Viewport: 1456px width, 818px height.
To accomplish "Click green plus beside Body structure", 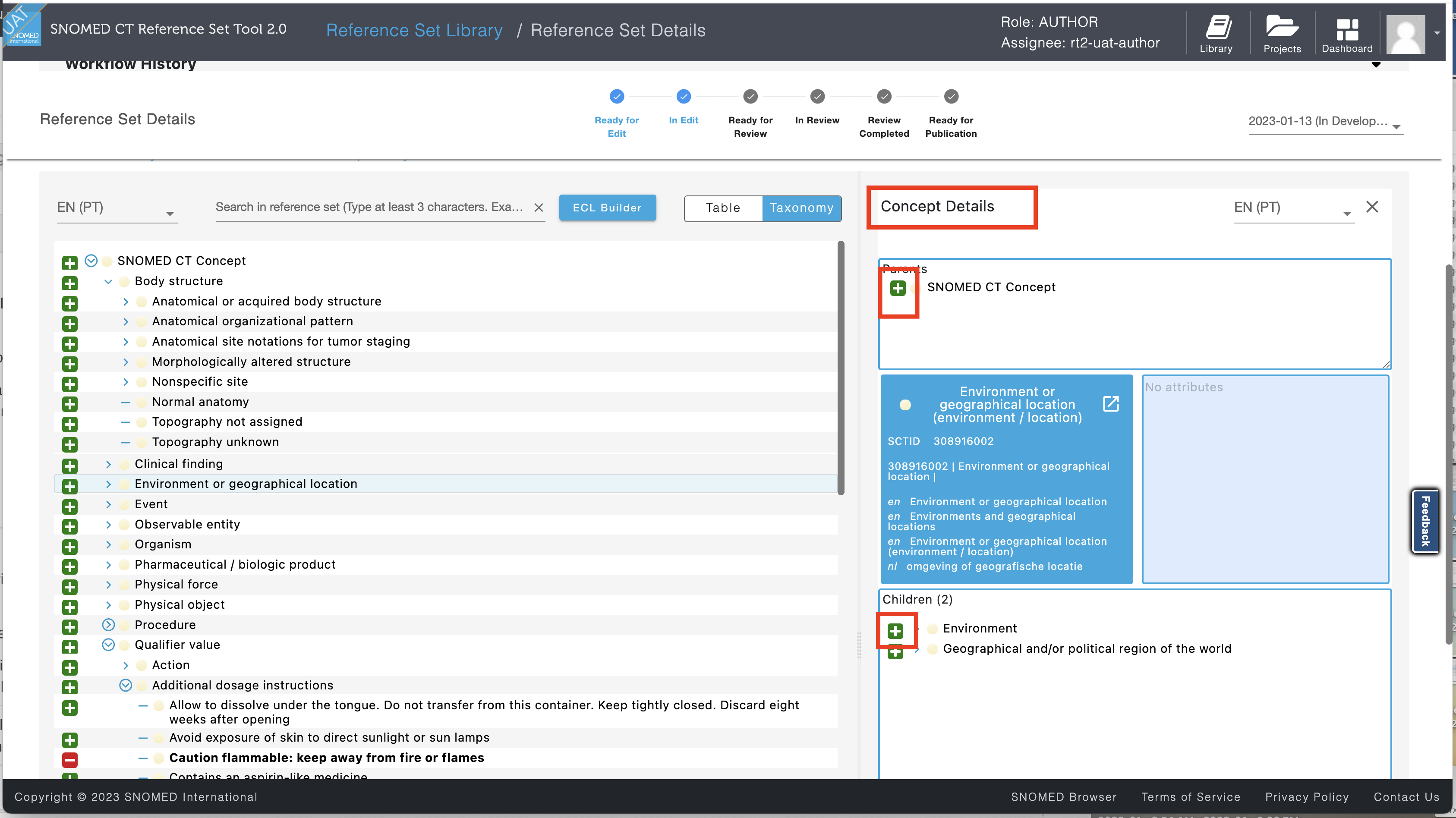I will [69, 283].
